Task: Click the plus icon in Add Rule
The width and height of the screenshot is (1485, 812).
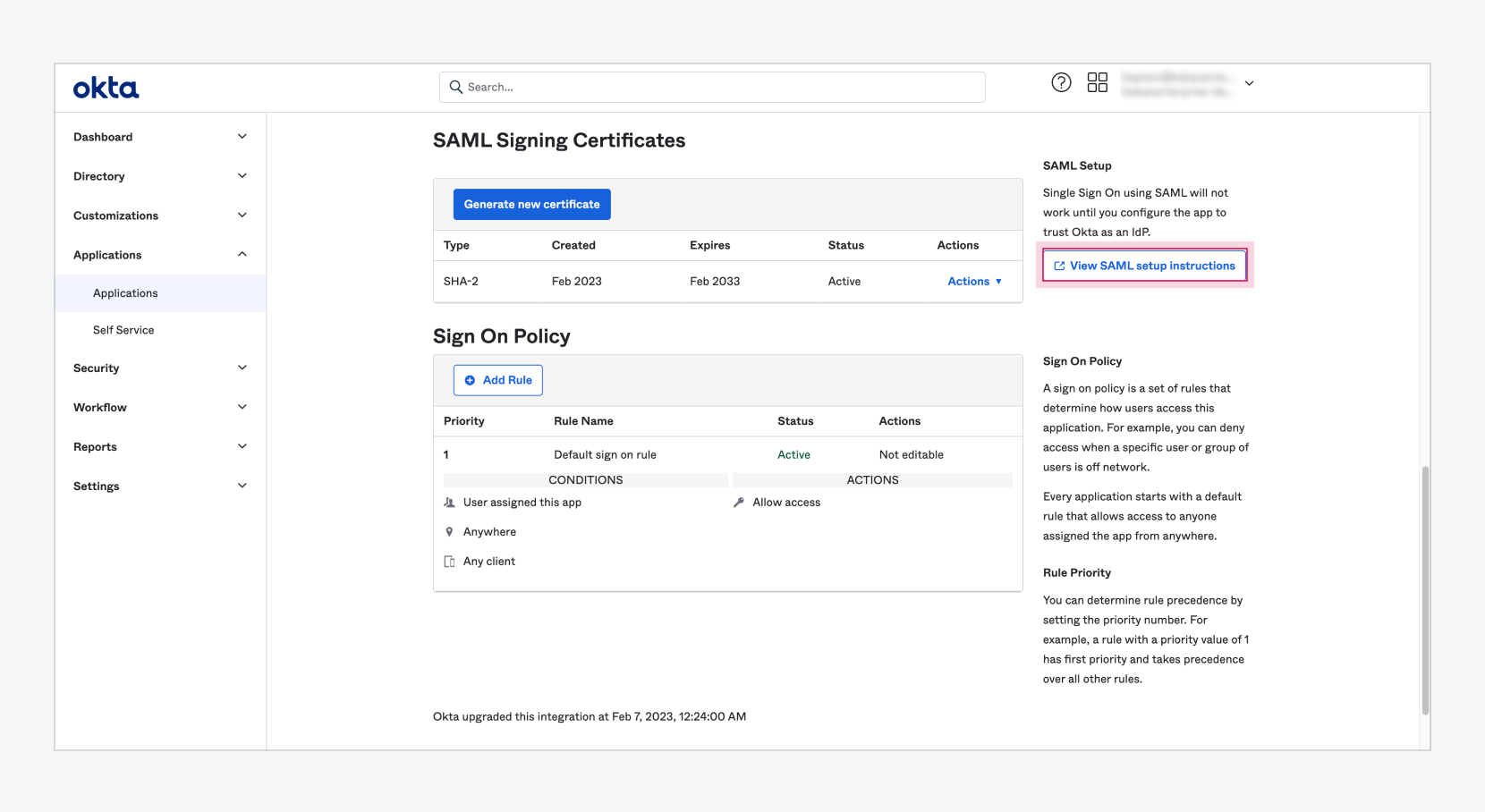Action: point(470,380)
